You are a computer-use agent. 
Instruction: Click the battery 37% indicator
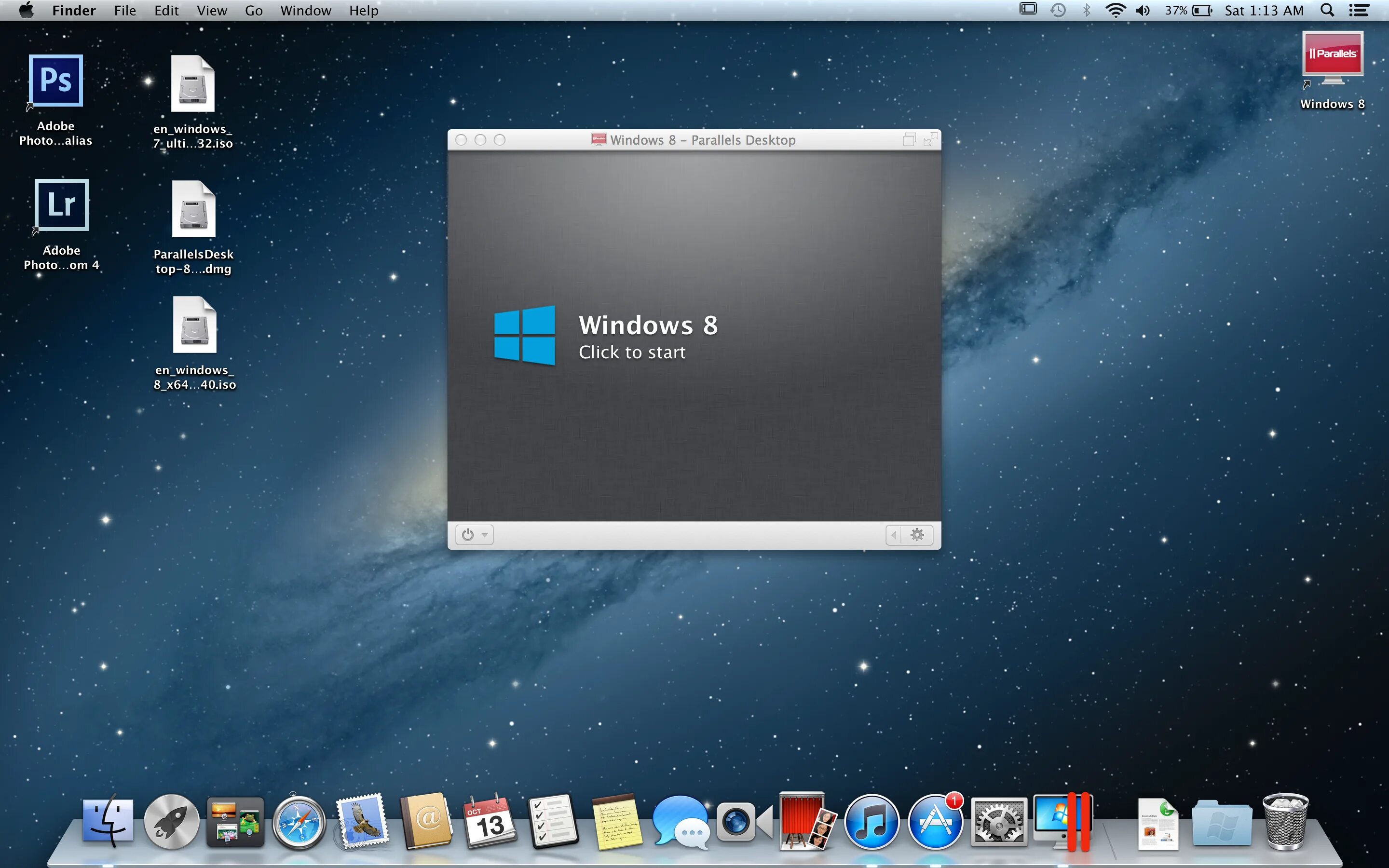[x=1188, y=10]
